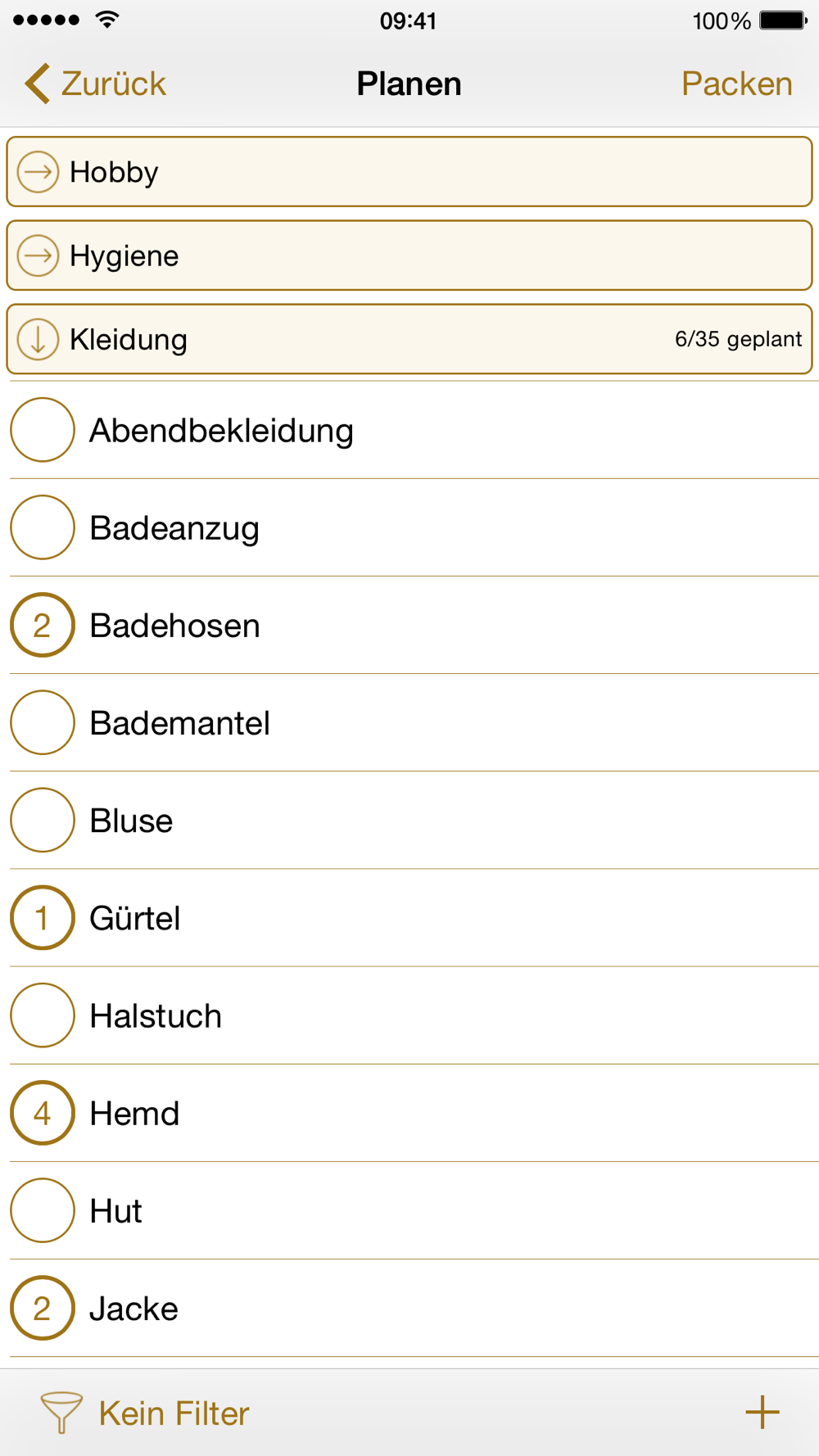The image size is (819, 1456).
Task: Toggle the Abendbekleidung plan circle
Action: coord(43,430)
